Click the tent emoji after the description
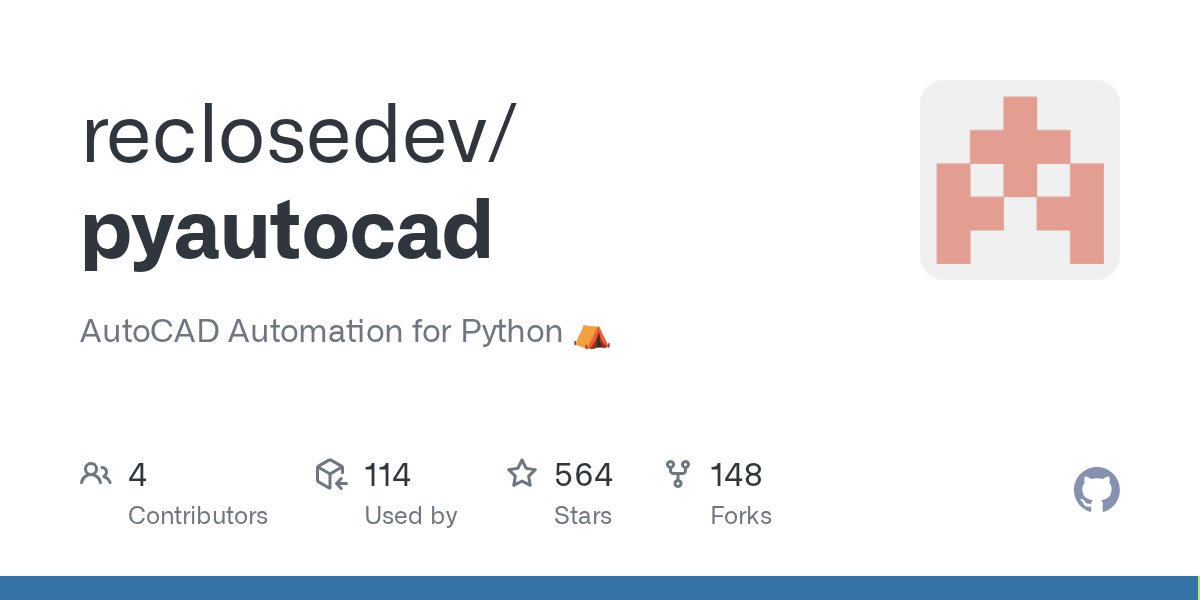Image resolution: width=1200 pixels, height=600 pixels. pyautogui.click(x=591, y=333)
